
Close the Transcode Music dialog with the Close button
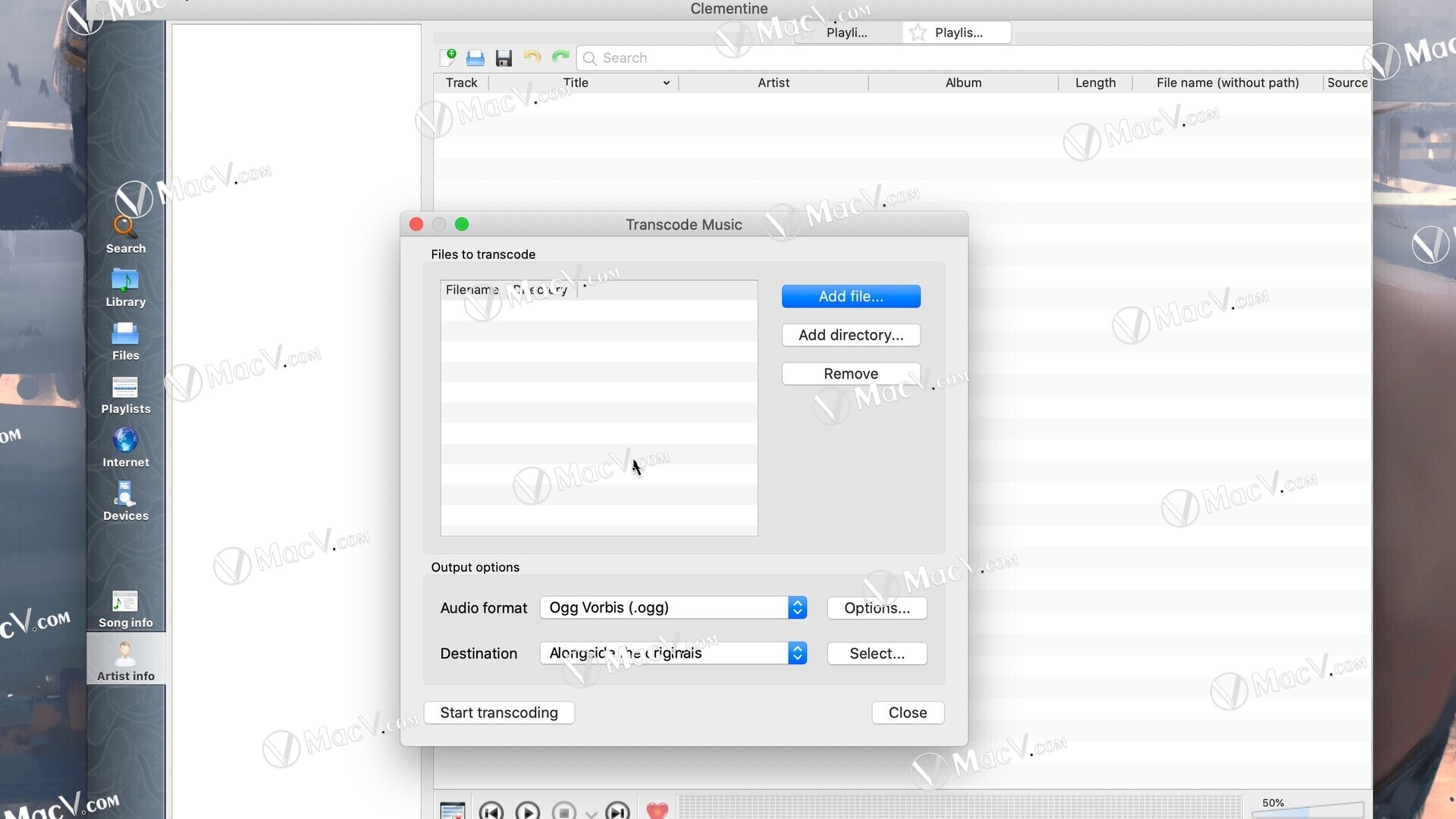(908, 713)
